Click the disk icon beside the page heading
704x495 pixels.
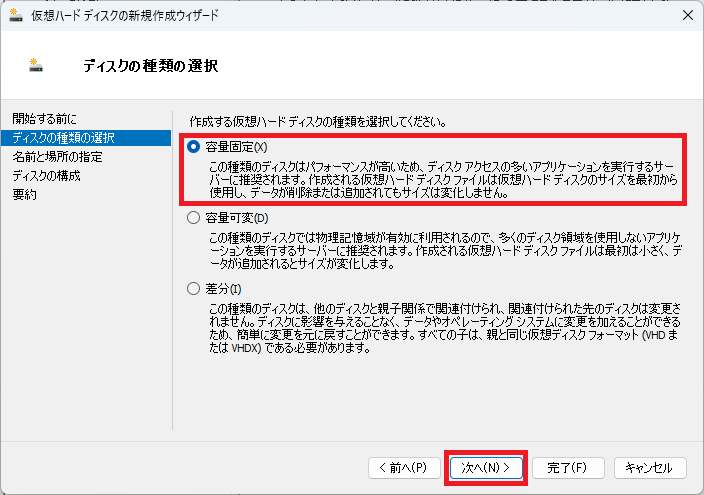point(35,66)
